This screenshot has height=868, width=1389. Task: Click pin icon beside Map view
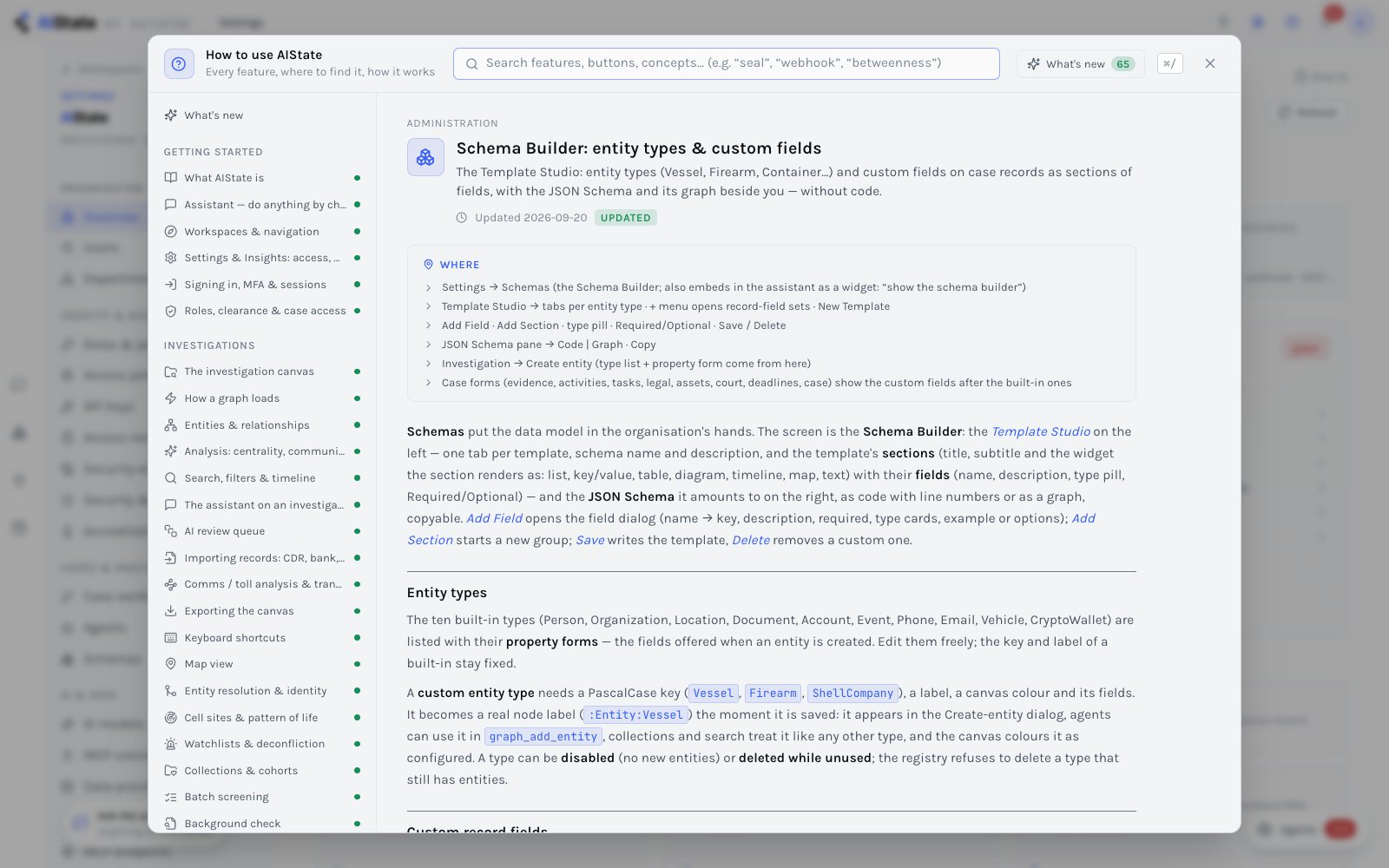pyautogui.click(x=171, y=664)
